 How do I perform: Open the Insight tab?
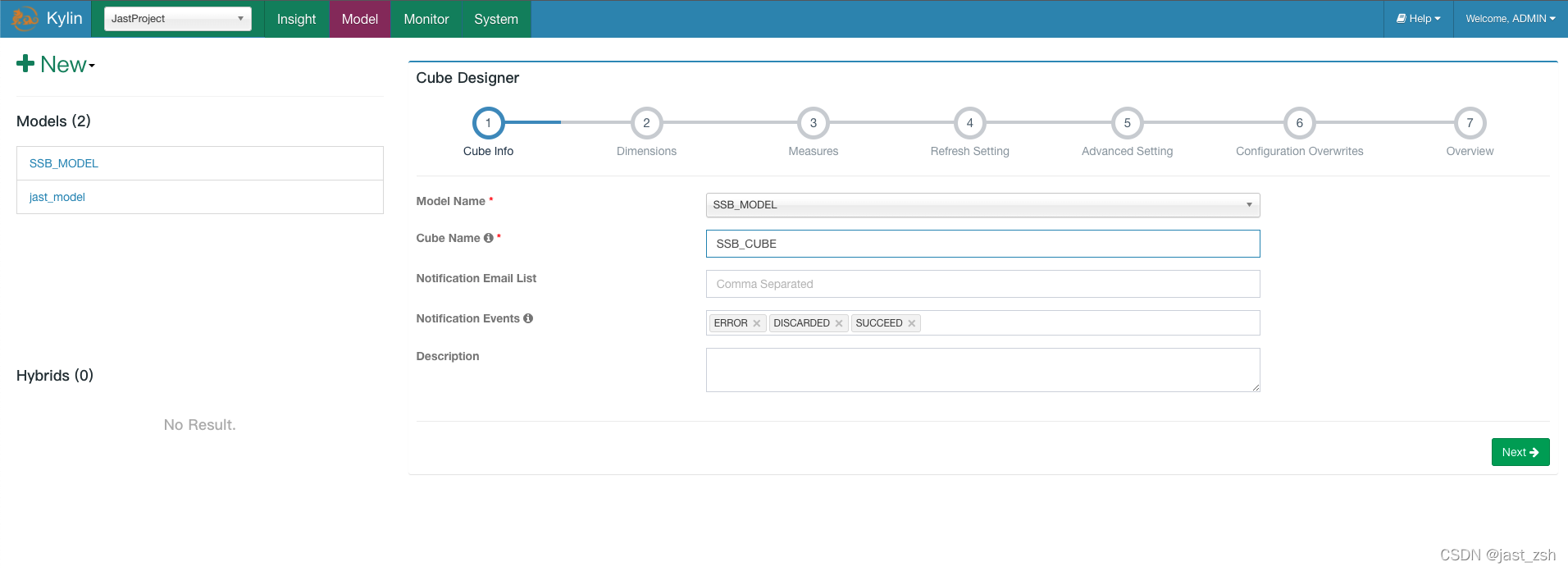[296, 19]
